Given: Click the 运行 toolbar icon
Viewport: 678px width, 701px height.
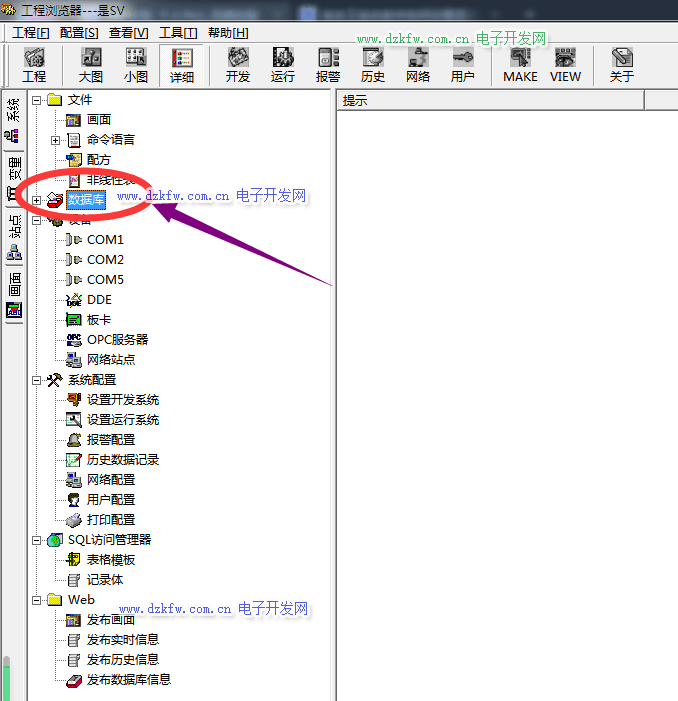Looking at the screenshot, I should pos(283,65).
